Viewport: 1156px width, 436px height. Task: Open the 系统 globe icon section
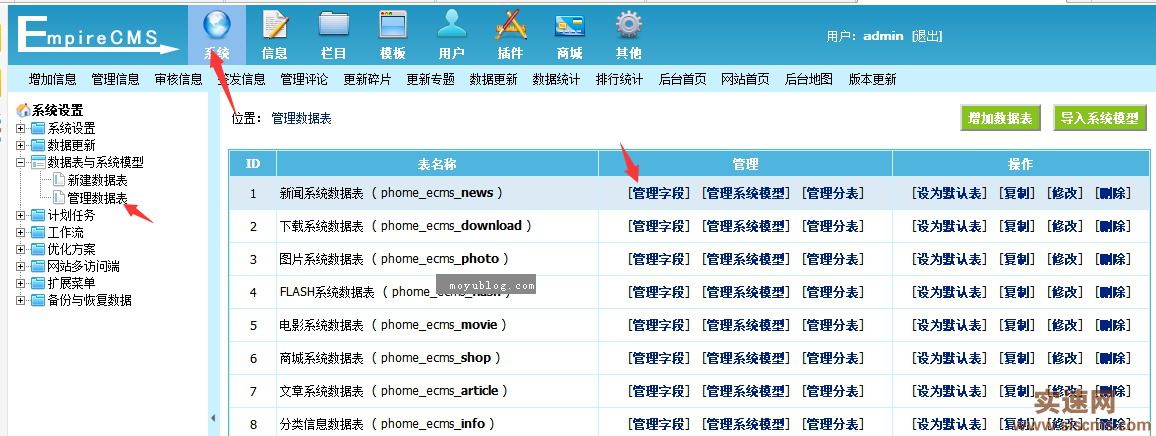217,35
